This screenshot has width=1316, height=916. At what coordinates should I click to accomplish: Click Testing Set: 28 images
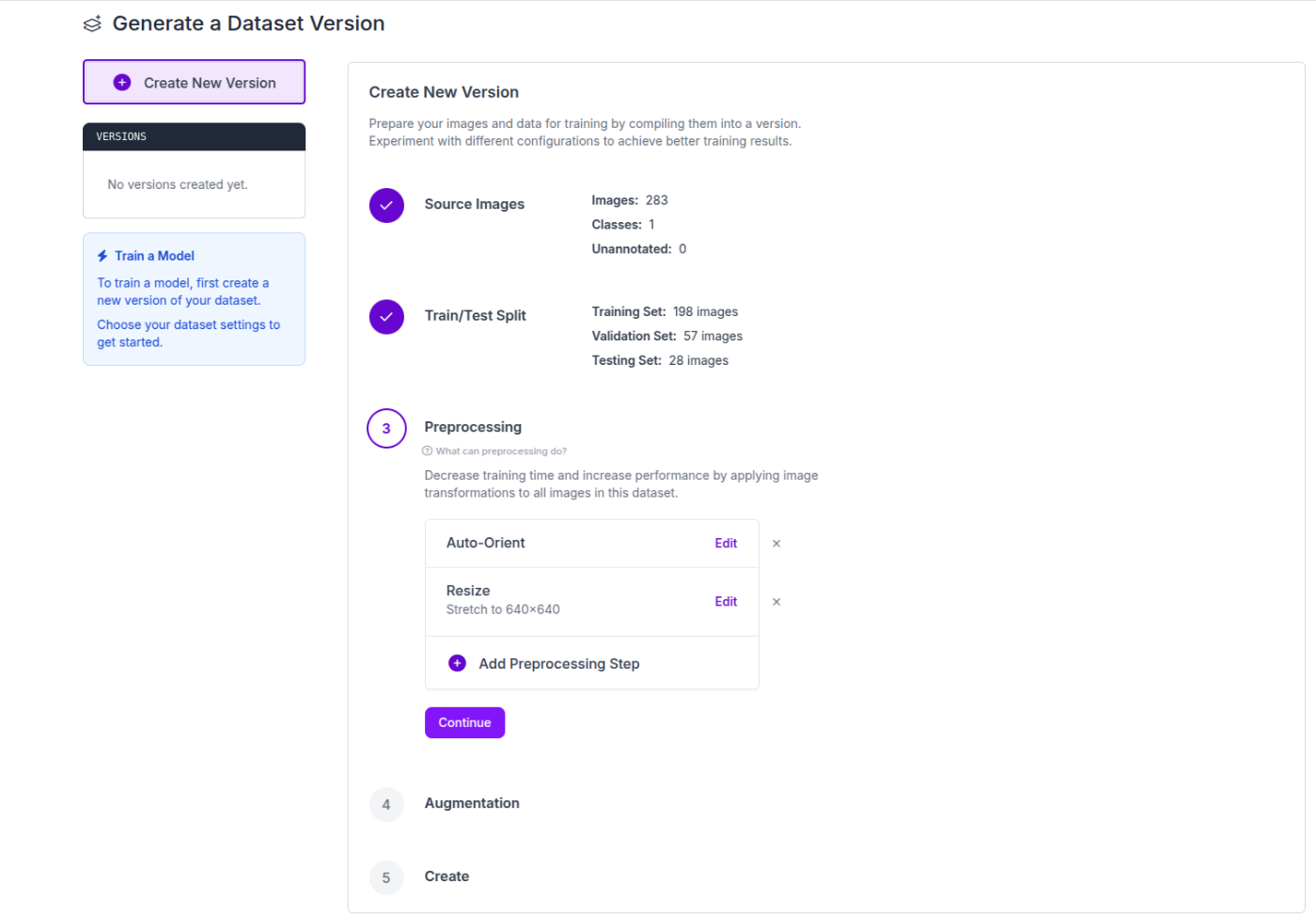coord(660,360)
